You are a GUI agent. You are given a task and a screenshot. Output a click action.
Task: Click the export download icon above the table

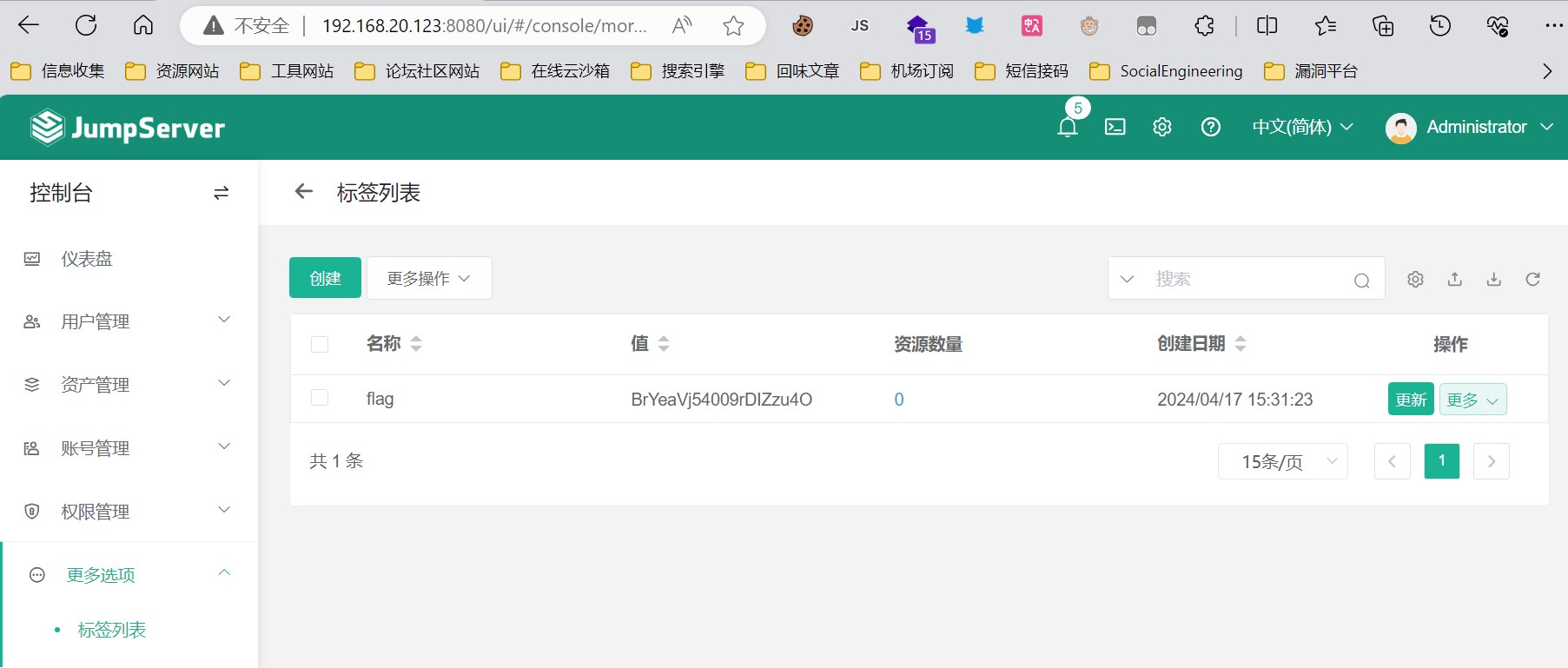1494,279
